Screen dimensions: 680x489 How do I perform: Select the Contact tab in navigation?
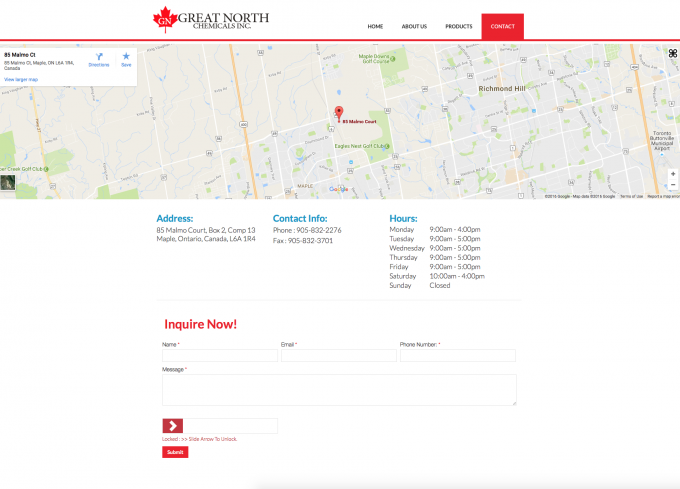[x=502, y=26]
